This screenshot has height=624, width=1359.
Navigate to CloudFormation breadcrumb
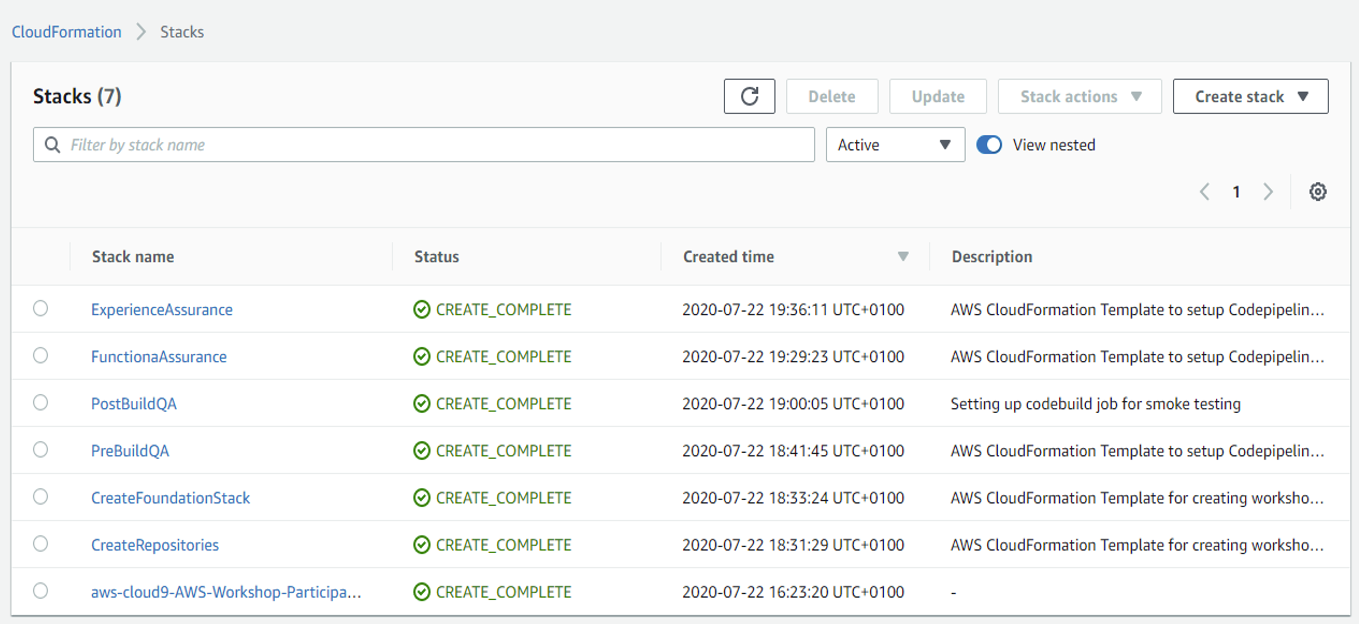tap(66, 32)
